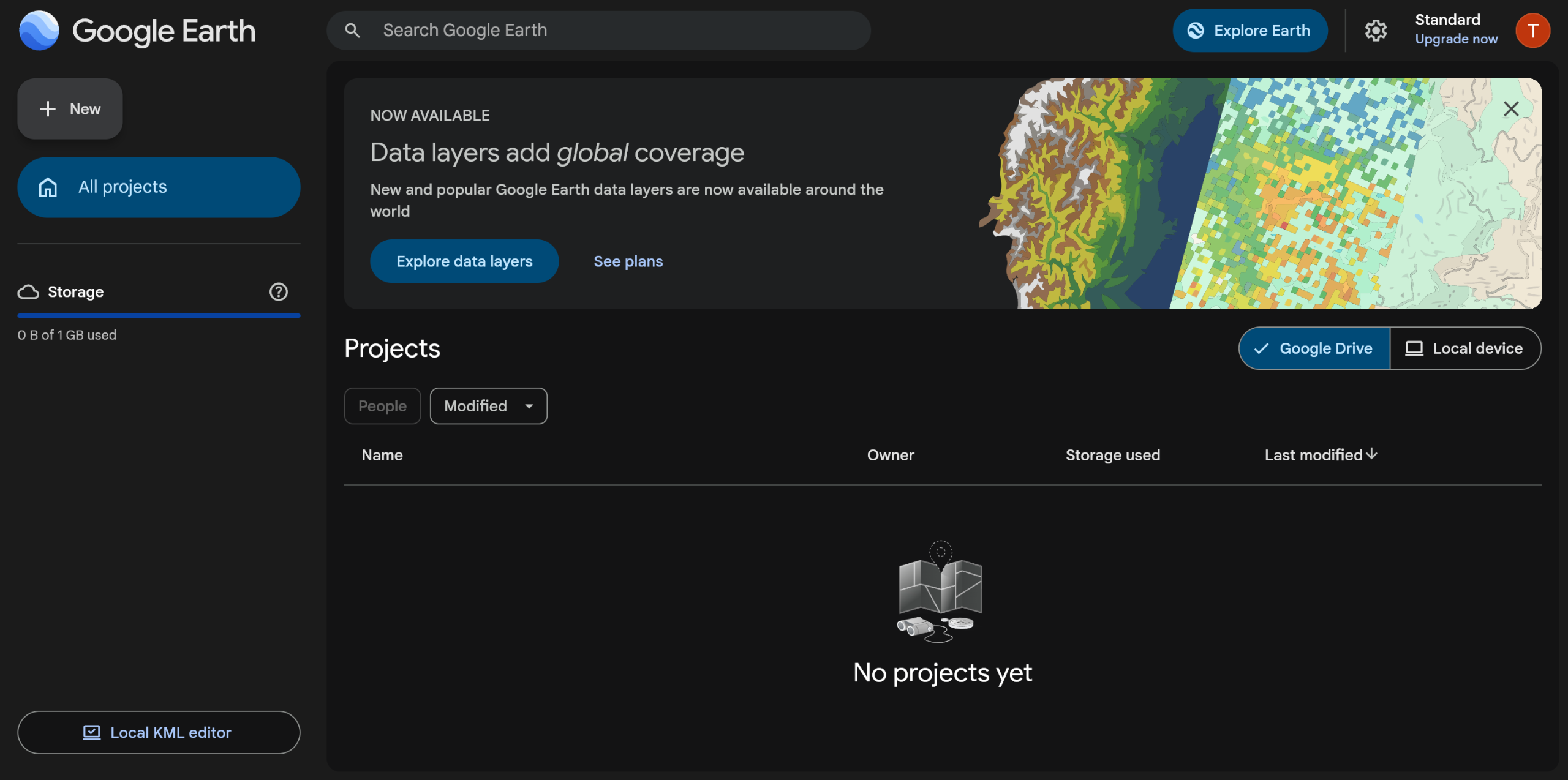Expand the Modified filter dropdown
This screenshot has height=780, width=1568.
click(488, 406)
